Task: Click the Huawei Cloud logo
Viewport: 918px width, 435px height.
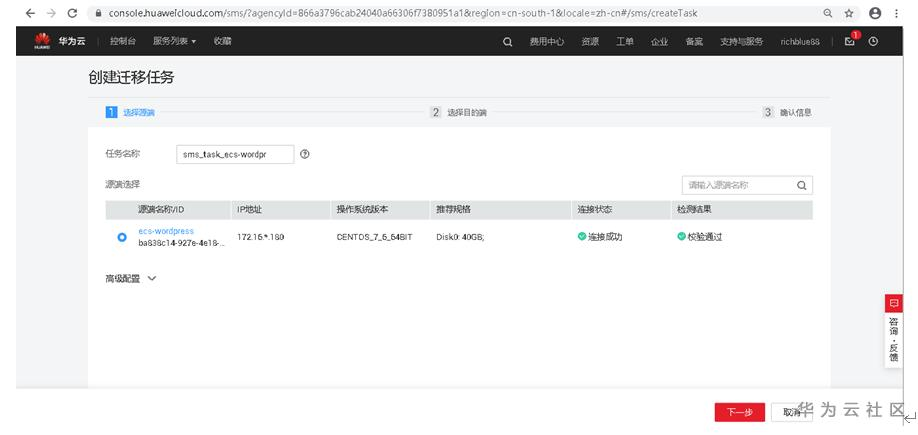Action: pos(42,41)
